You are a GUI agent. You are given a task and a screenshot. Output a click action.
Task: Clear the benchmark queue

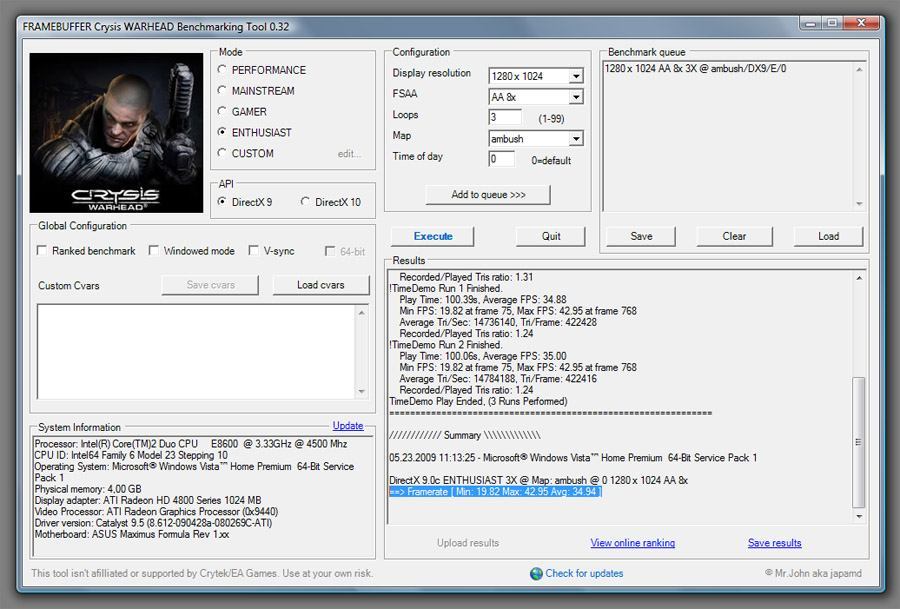coord(734,236)
